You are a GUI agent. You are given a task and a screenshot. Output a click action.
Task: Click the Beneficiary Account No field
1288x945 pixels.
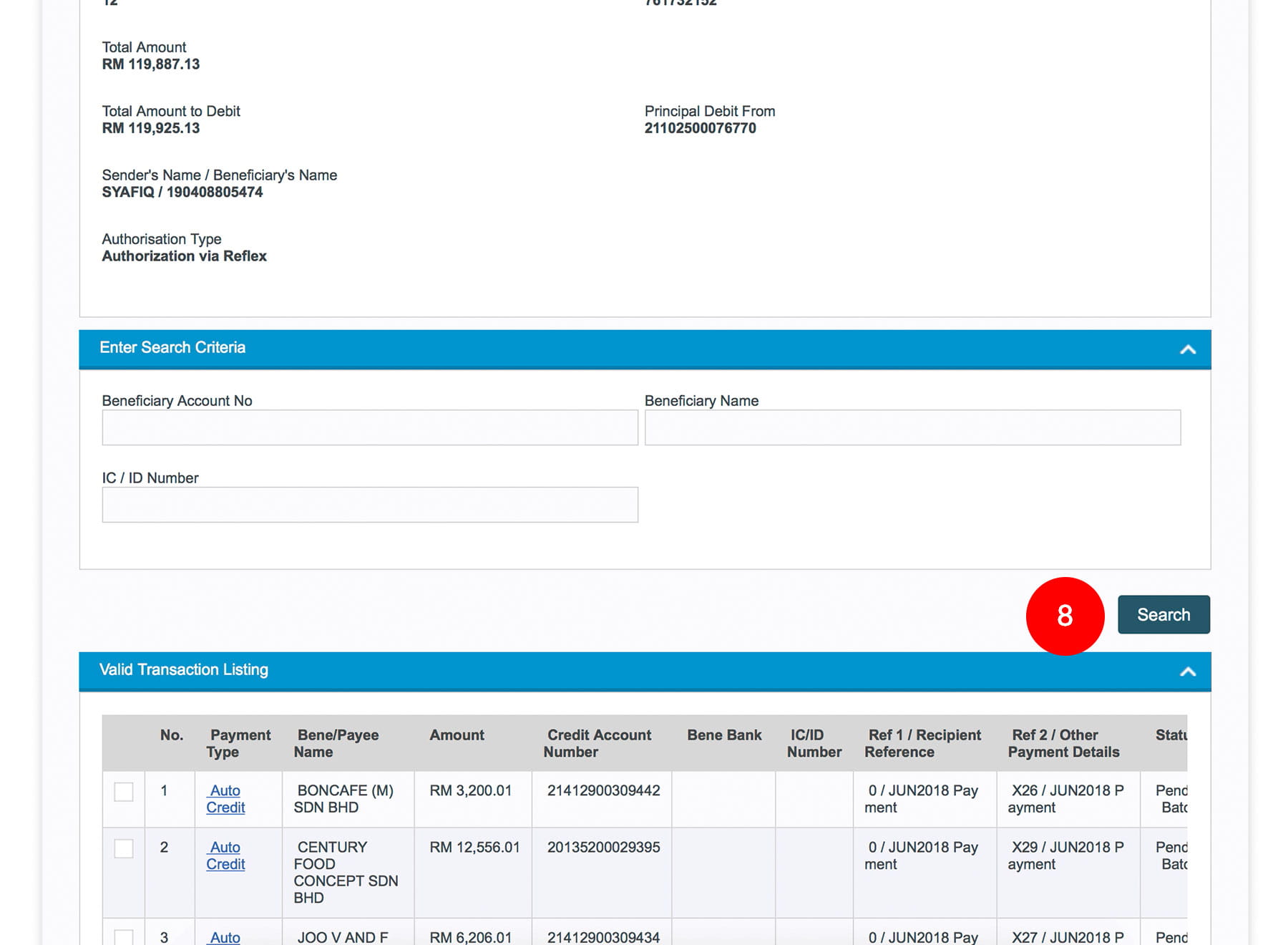pyautogui.click(x=369, y=427)
